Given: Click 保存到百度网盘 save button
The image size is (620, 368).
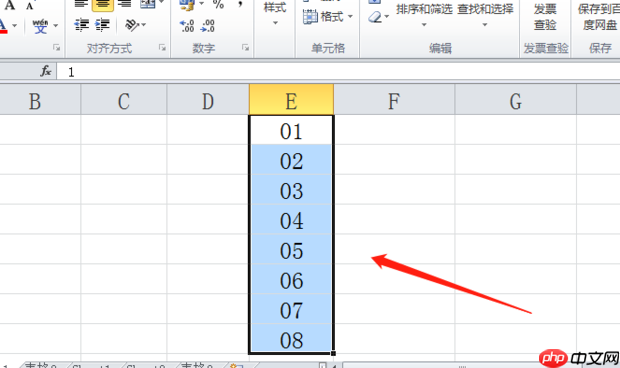Looking at the screenshot, I should 599,17.
